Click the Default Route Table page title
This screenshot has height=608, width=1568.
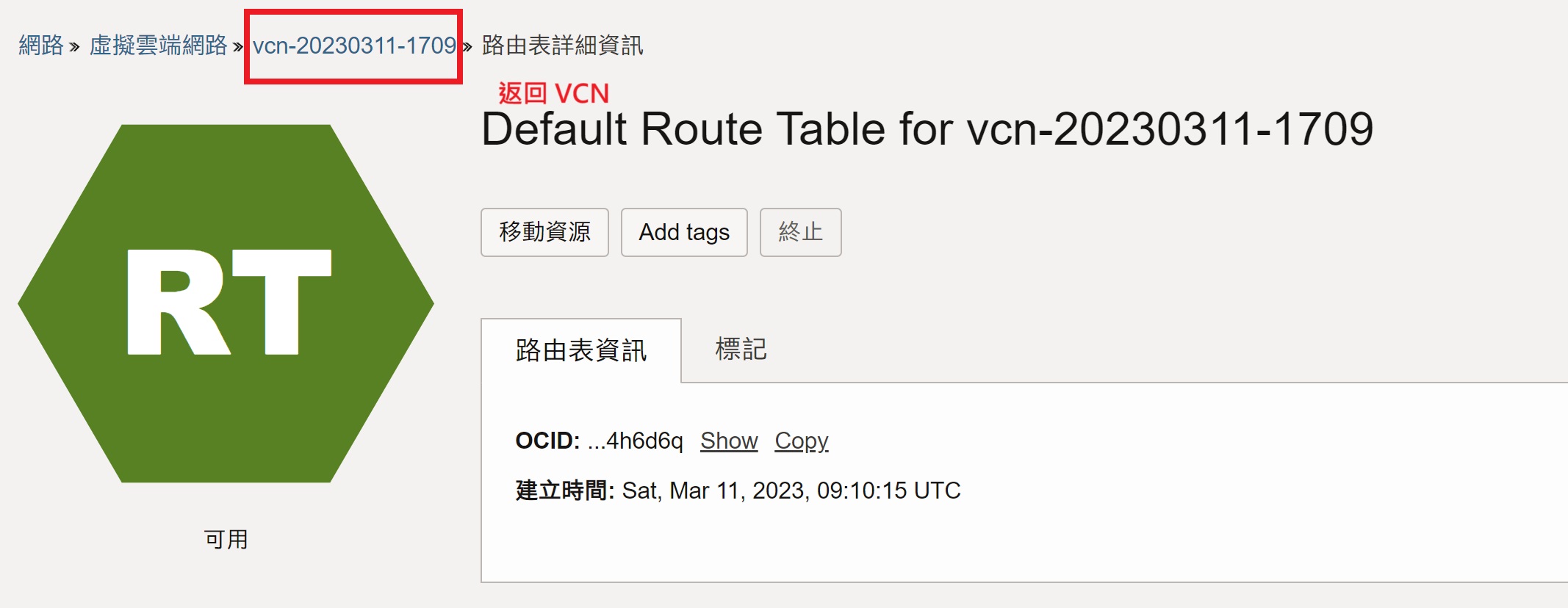(927, 129)
